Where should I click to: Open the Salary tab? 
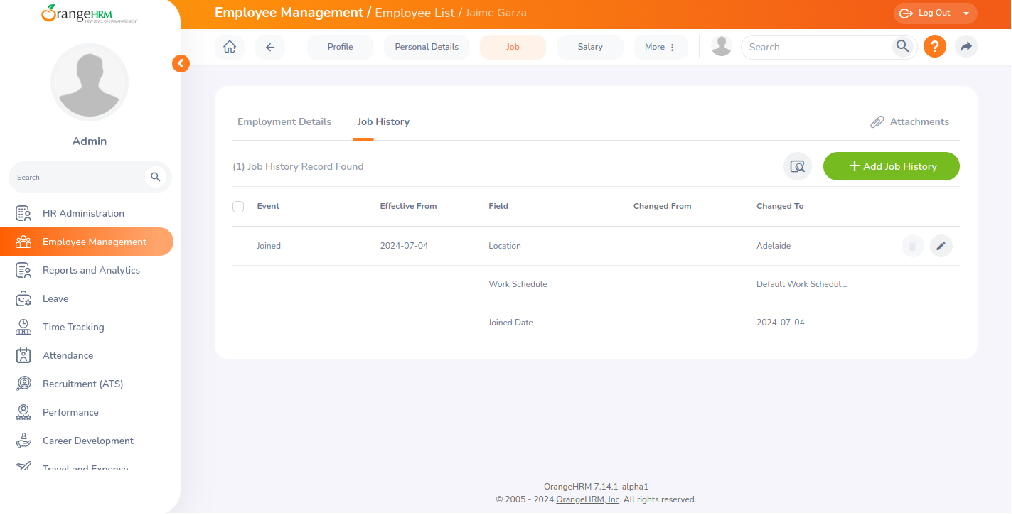[x=591, y=47]
